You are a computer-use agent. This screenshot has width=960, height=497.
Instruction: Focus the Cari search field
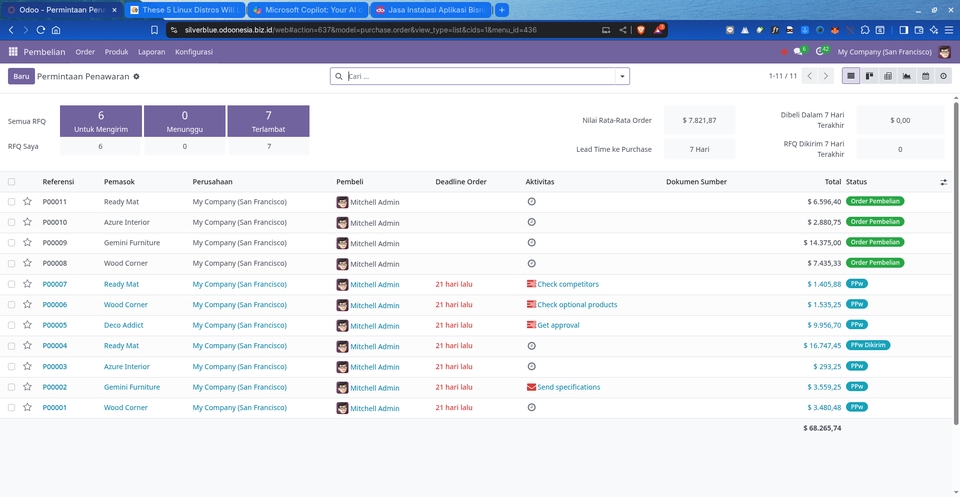point(480,76)
